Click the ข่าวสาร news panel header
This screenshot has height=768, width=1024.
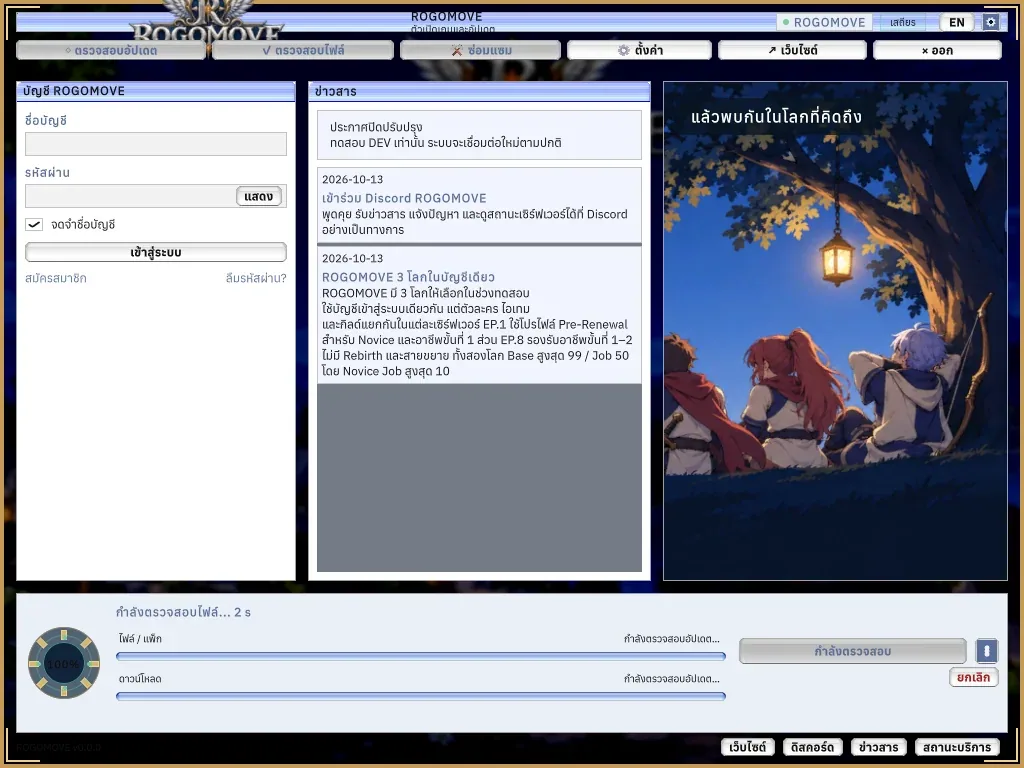point(479,91)
